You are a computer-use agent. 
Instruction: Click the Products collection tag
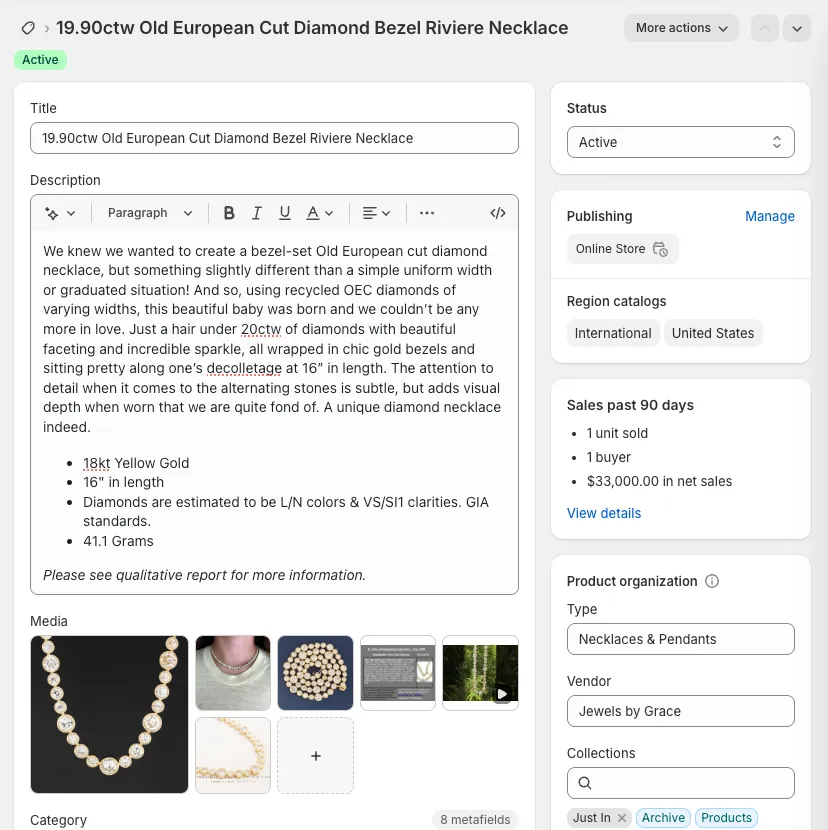click(x=726, y=818)
